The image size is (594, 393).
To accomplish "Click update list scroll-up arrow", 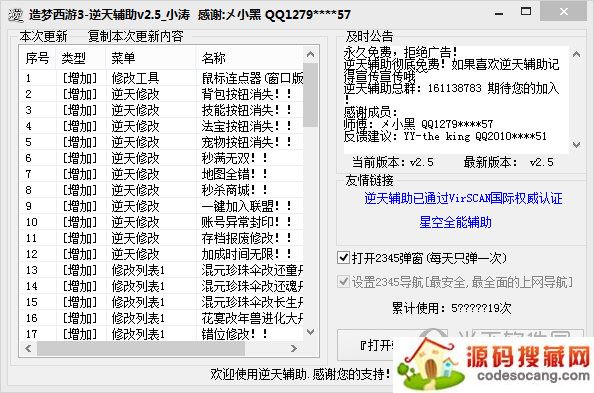I will click(311, 55).
